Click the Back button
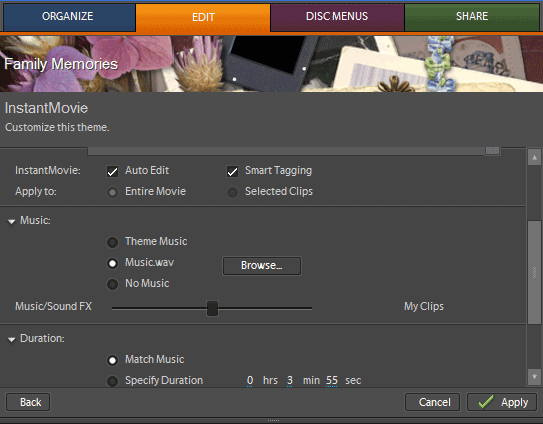Viewport: 543px width, 424px height. click(28, 402)
